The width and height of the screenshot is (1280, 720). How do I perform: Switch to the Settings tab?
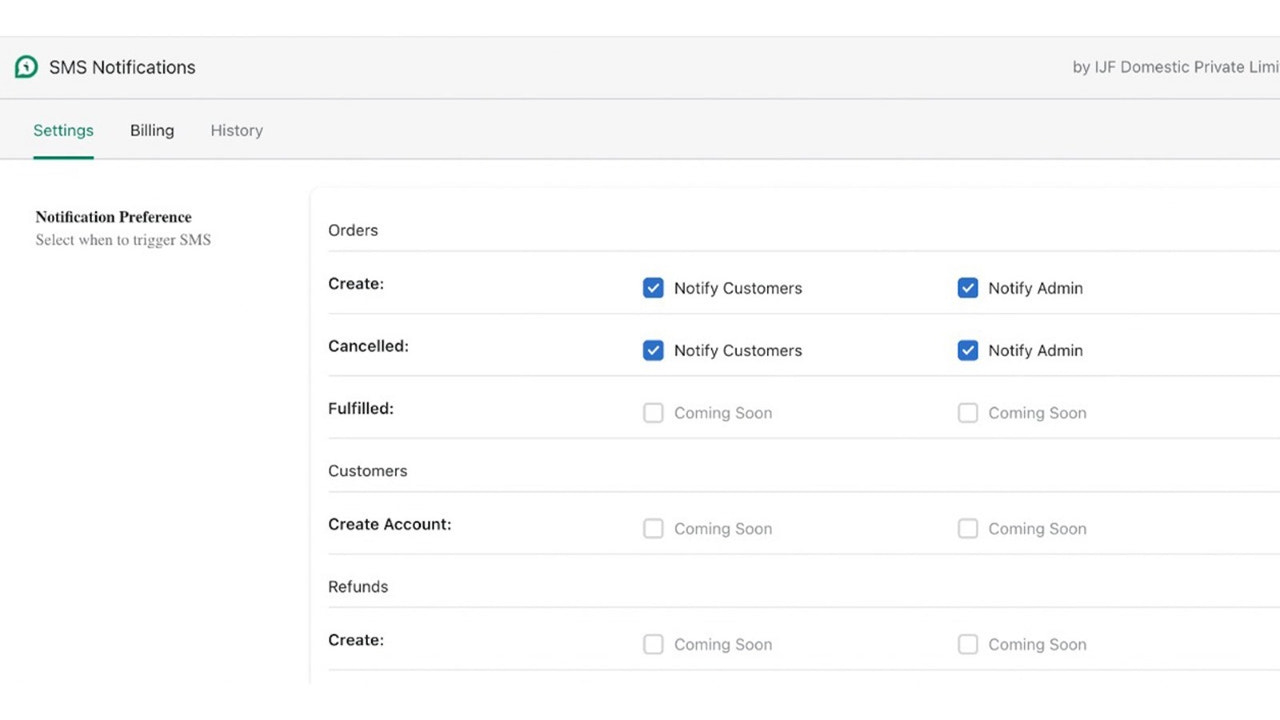[x=63, y=130]
